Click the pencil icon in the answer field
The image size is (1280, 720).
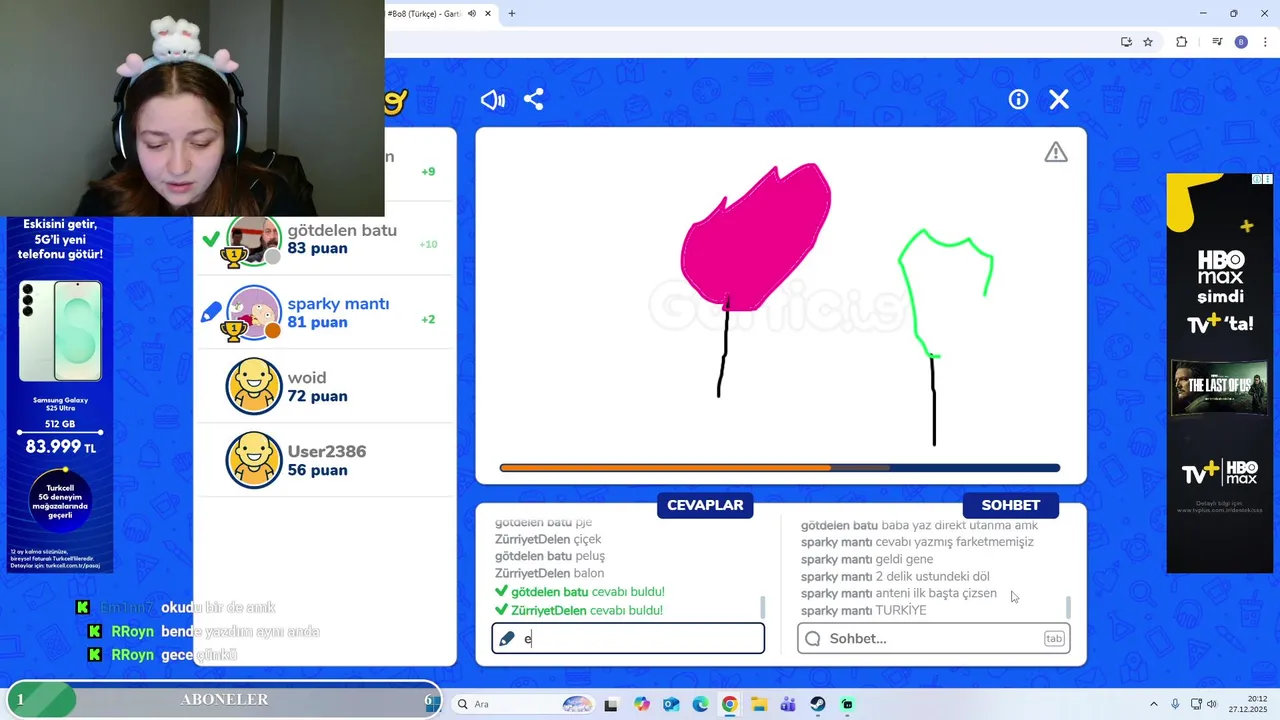(507, 639)
